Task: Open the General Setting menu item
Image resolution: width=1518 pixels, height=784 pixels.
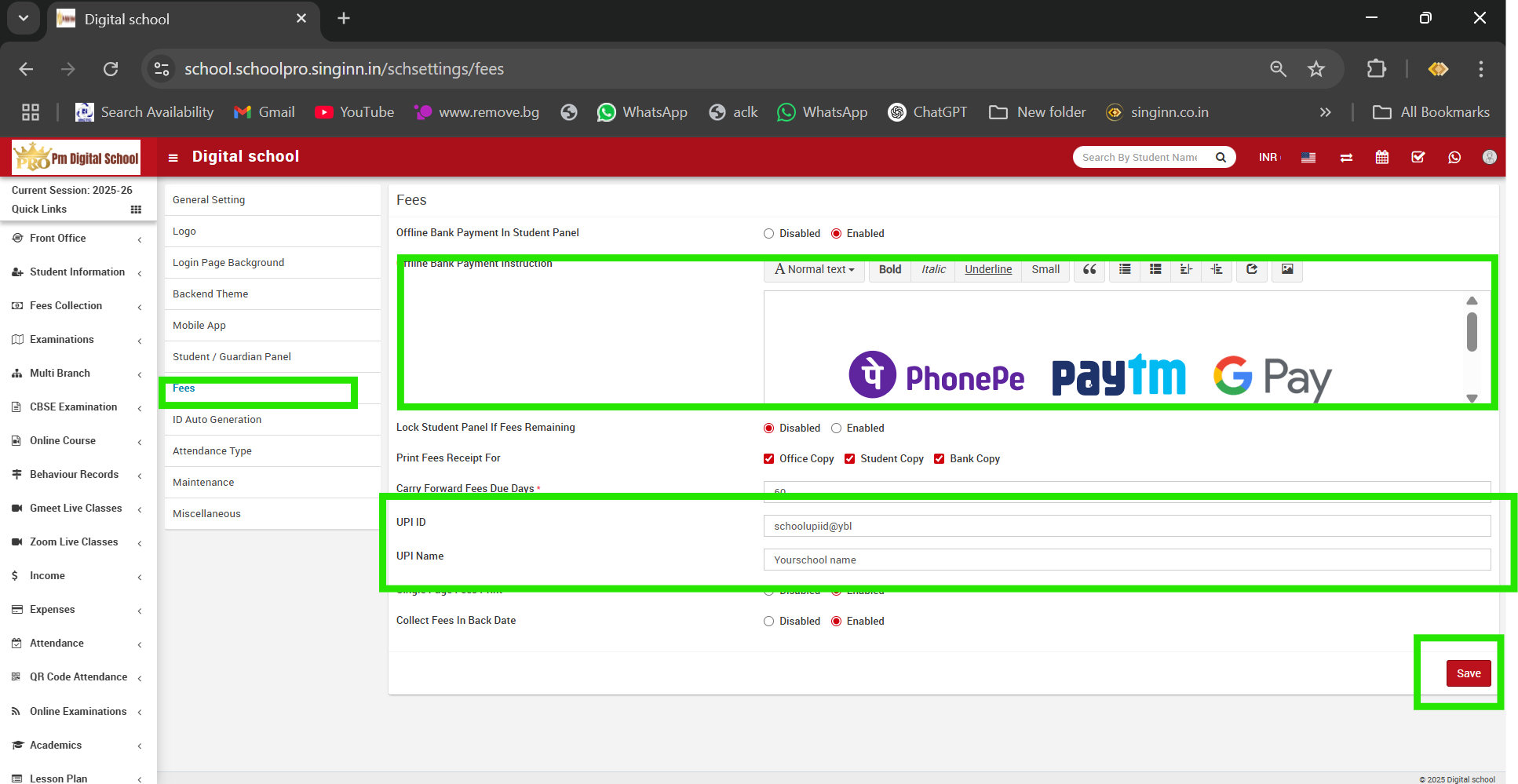Action: [x=272, y=200]
